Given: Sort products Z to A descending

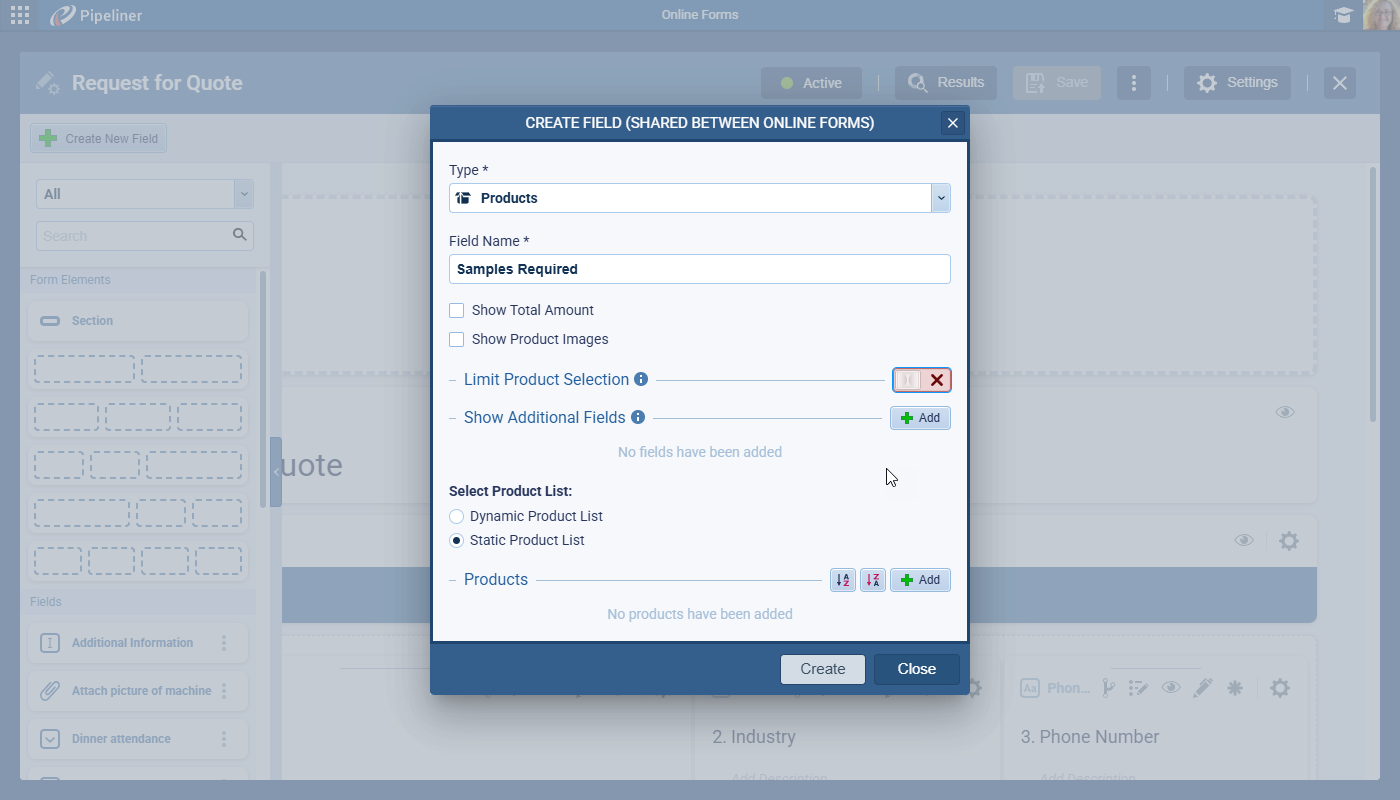Looking at the screenshot, I should click(x=872, y=580).
